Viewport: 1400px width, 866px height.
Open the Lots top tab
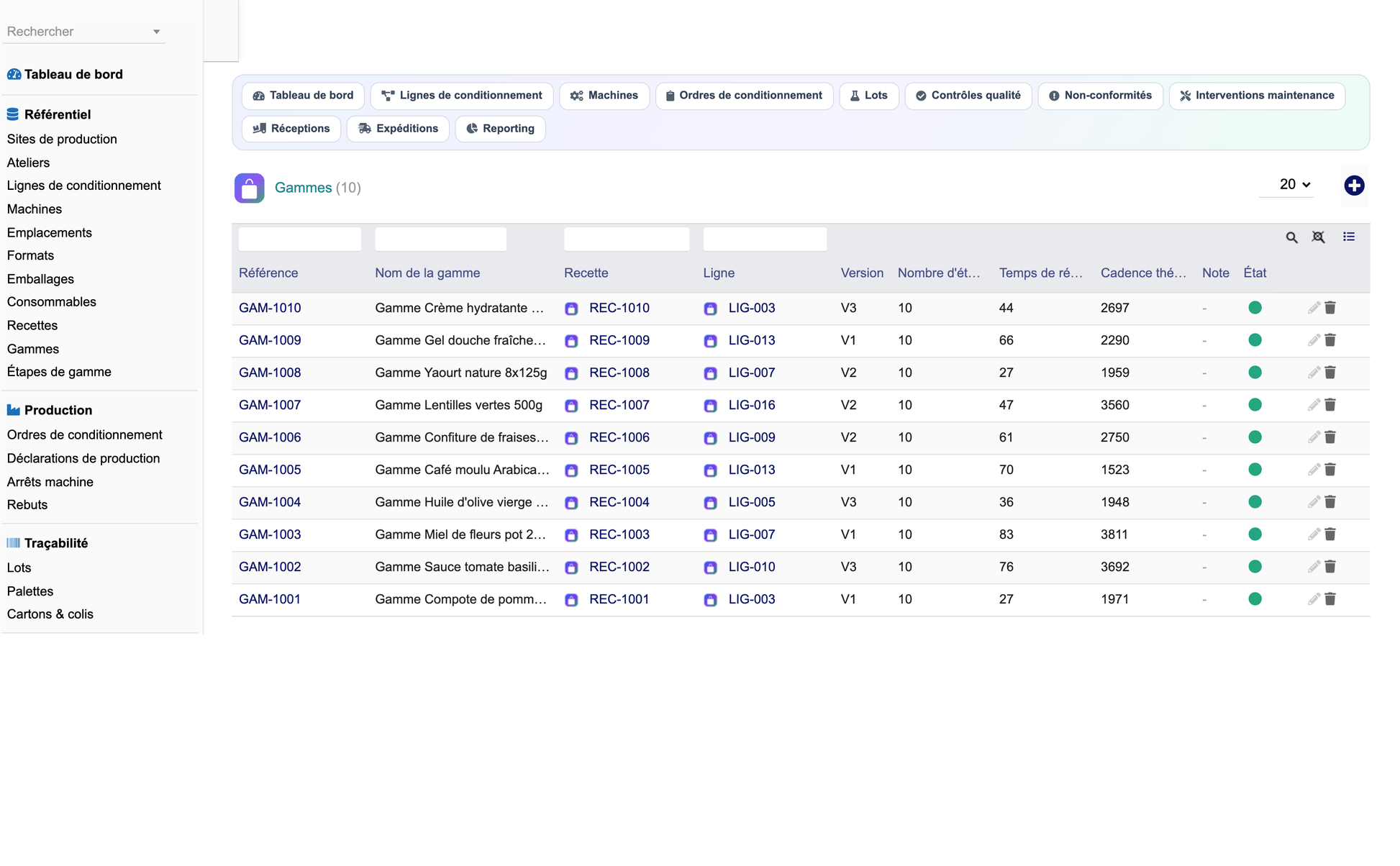pyautogui.click(x=869, y=96)
